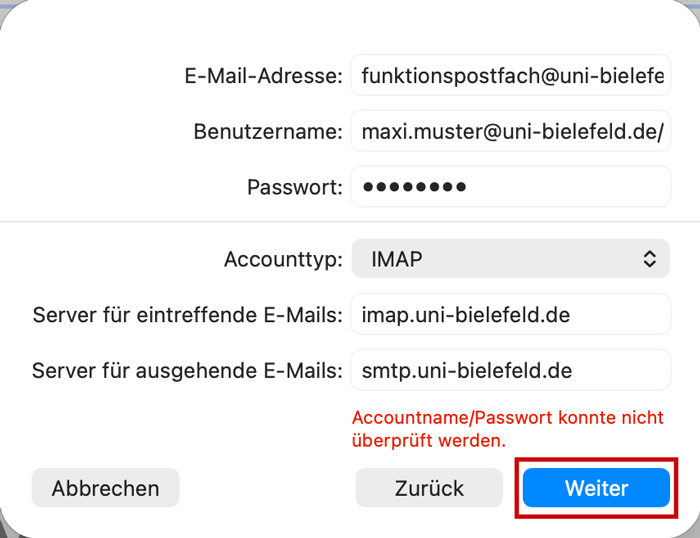Click the "Accounttyp:" label
The width and height of the screenshot is (700, 538).
[x=283, y=259]
